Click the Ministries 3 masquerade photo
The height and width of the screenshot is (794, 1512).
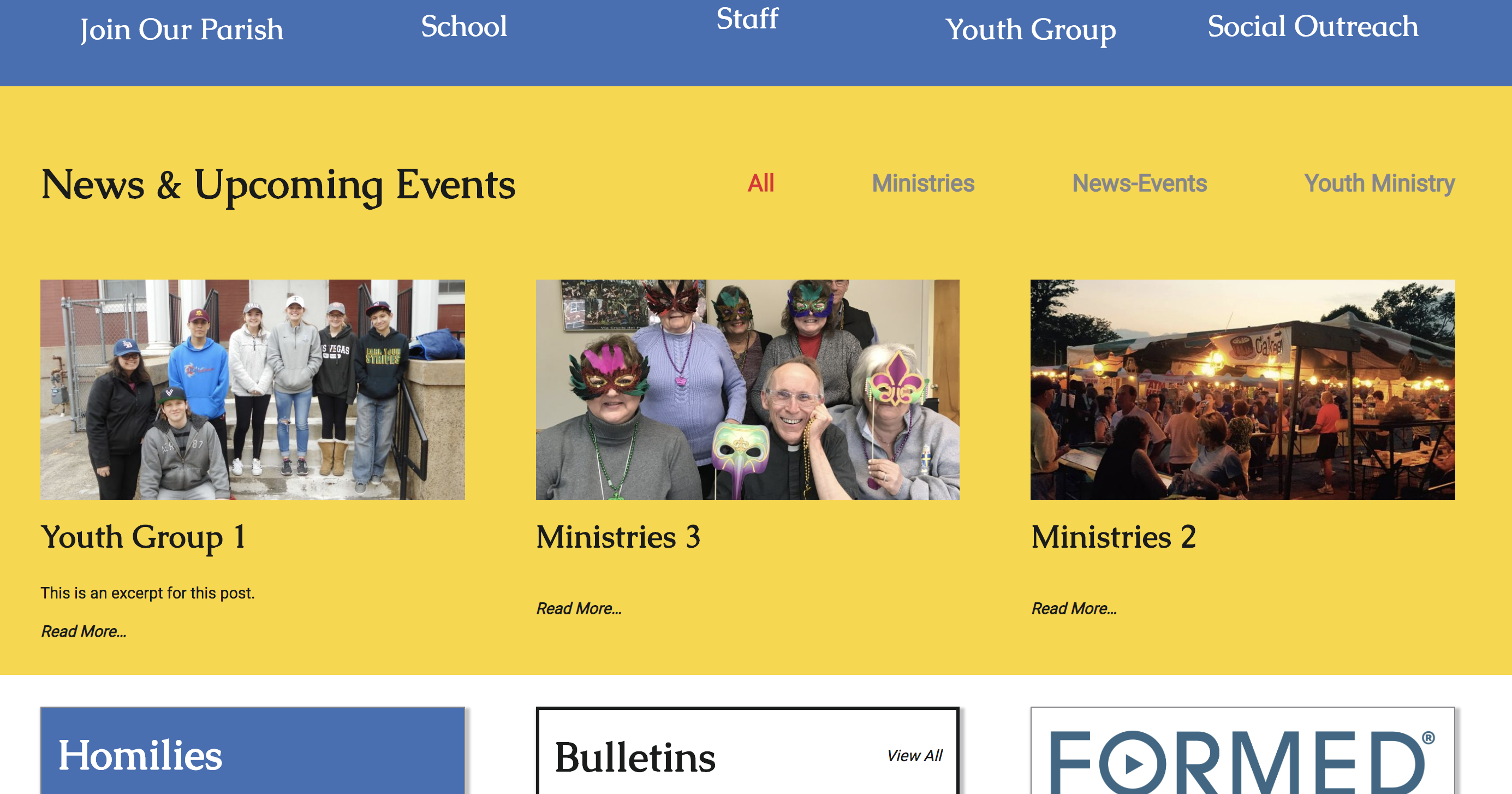click(747, 390)
